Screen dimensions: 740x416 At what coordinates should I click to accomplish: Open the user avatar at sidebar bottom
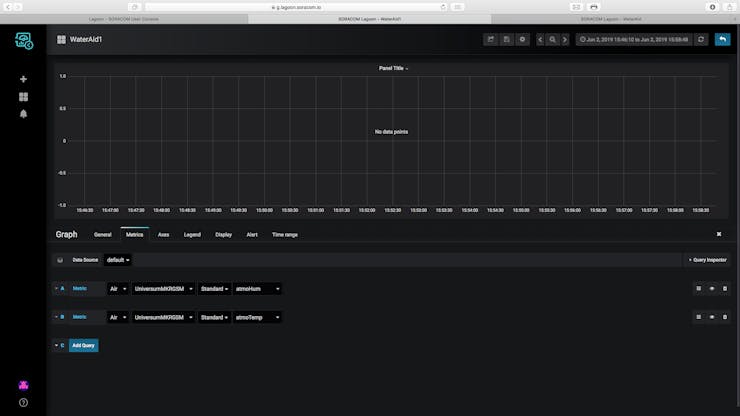coord(23,385)
